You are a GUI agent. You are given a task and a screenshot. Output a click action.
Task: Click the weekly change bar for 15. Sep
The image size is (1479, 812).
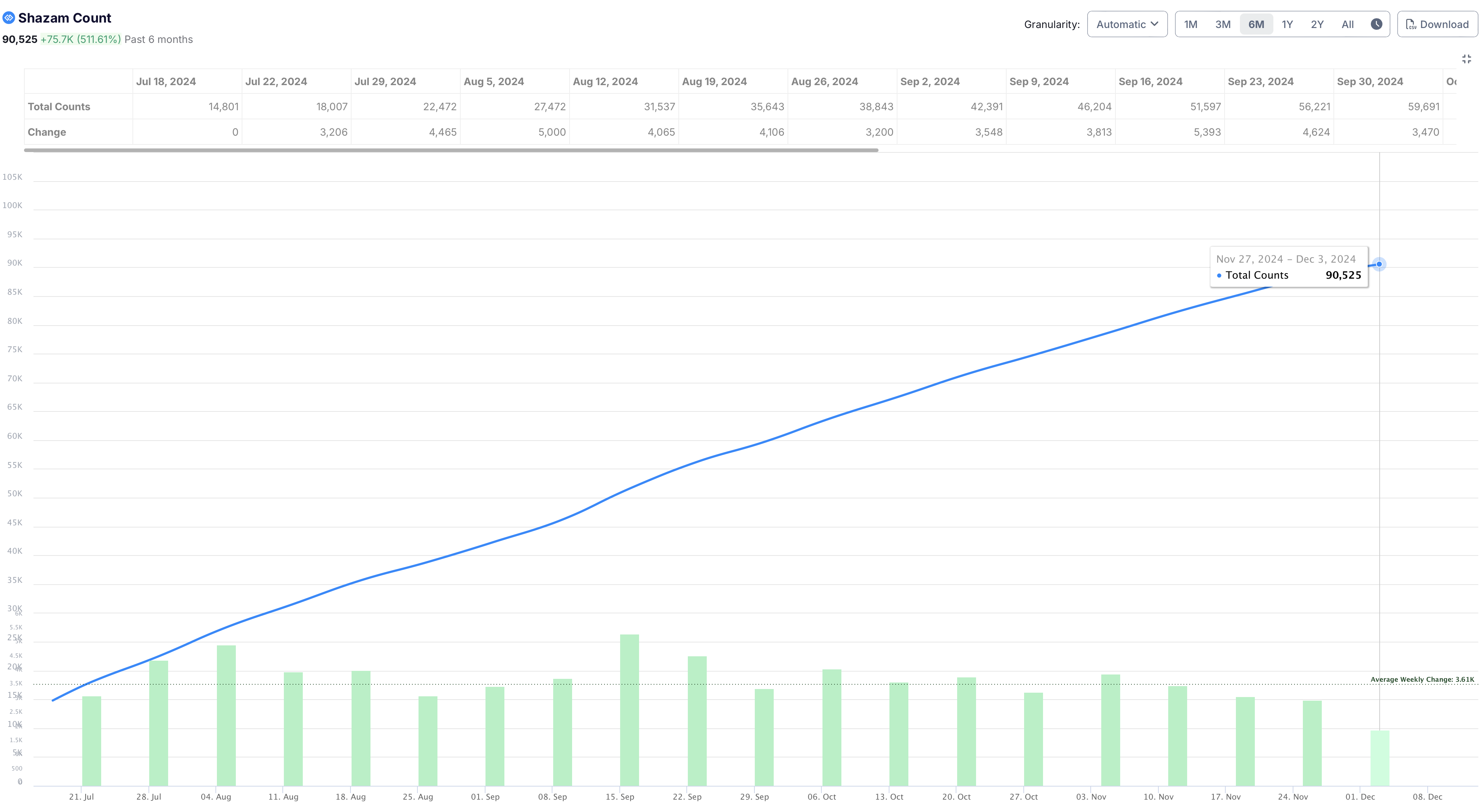tap(629, 710)
